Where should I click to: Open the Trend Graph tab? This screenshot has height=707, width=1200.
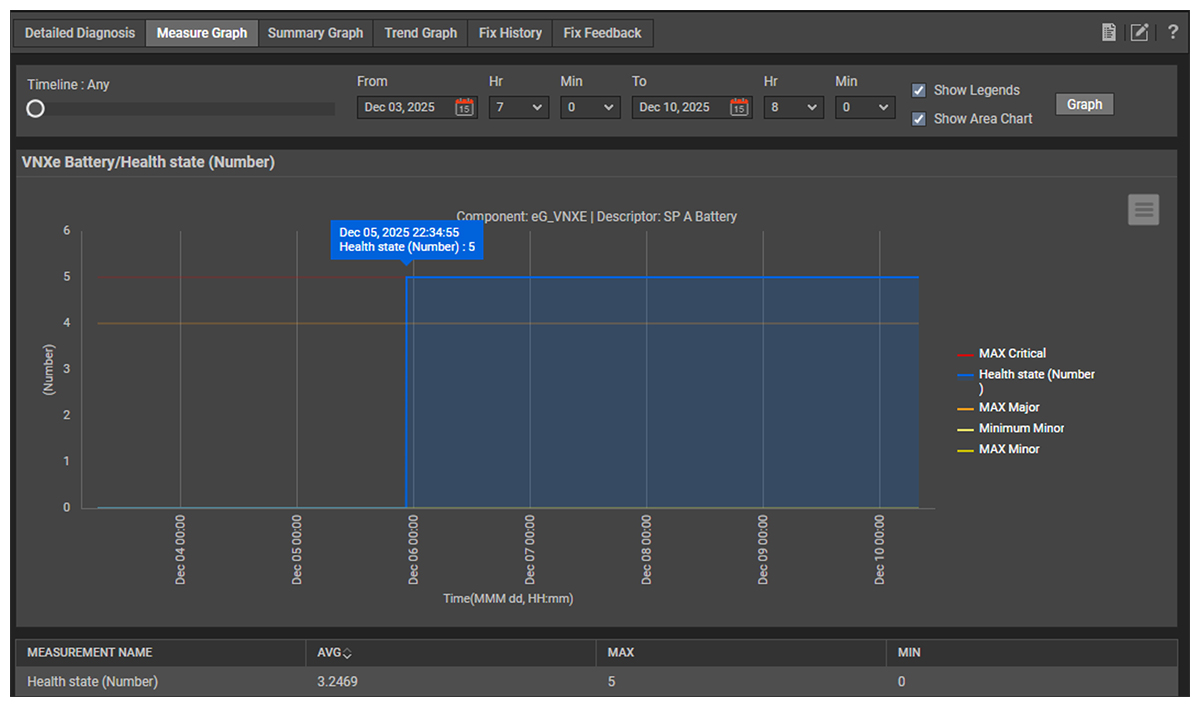click(x=420, y=33)
